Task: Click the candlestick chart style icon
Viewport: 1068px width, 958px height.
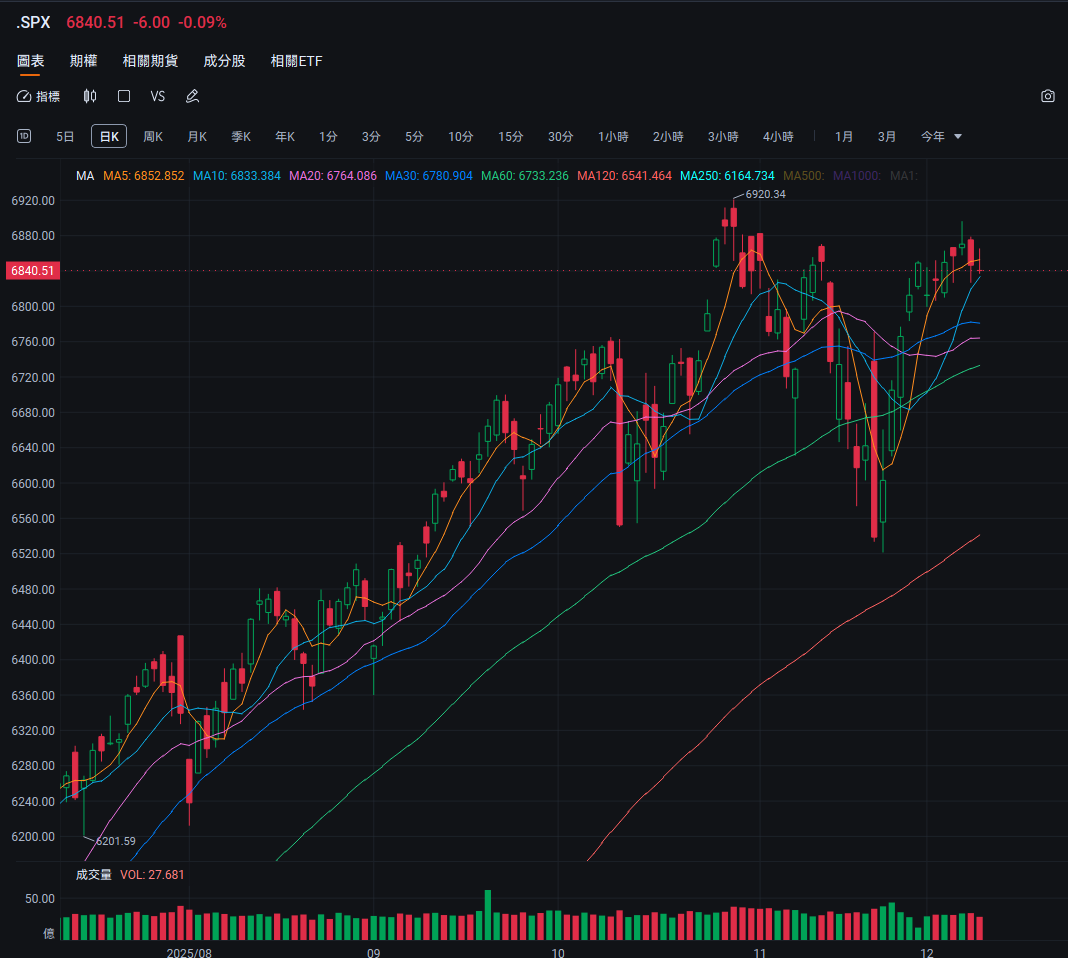Action: 90,96
